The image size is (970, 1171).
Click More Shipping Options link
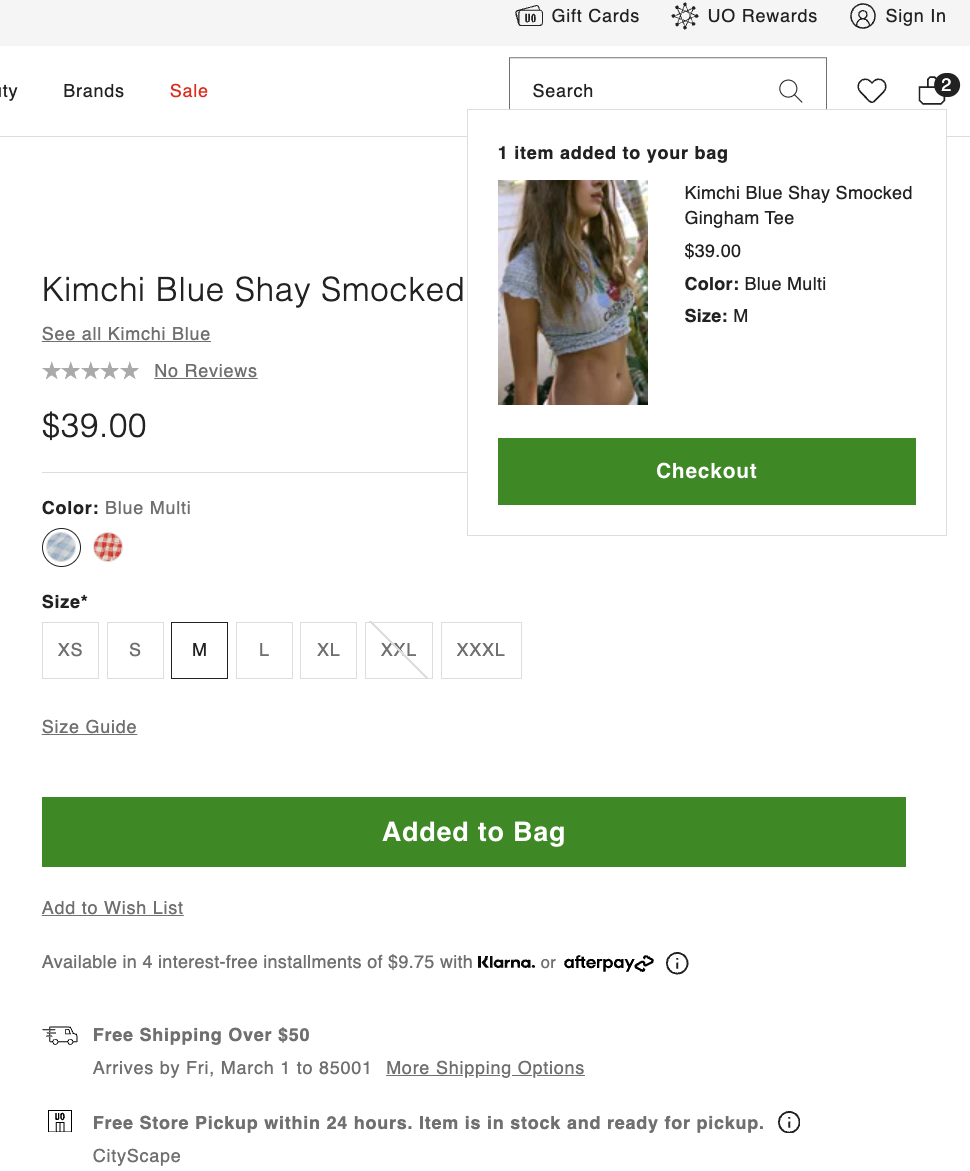click(485, 1067)
